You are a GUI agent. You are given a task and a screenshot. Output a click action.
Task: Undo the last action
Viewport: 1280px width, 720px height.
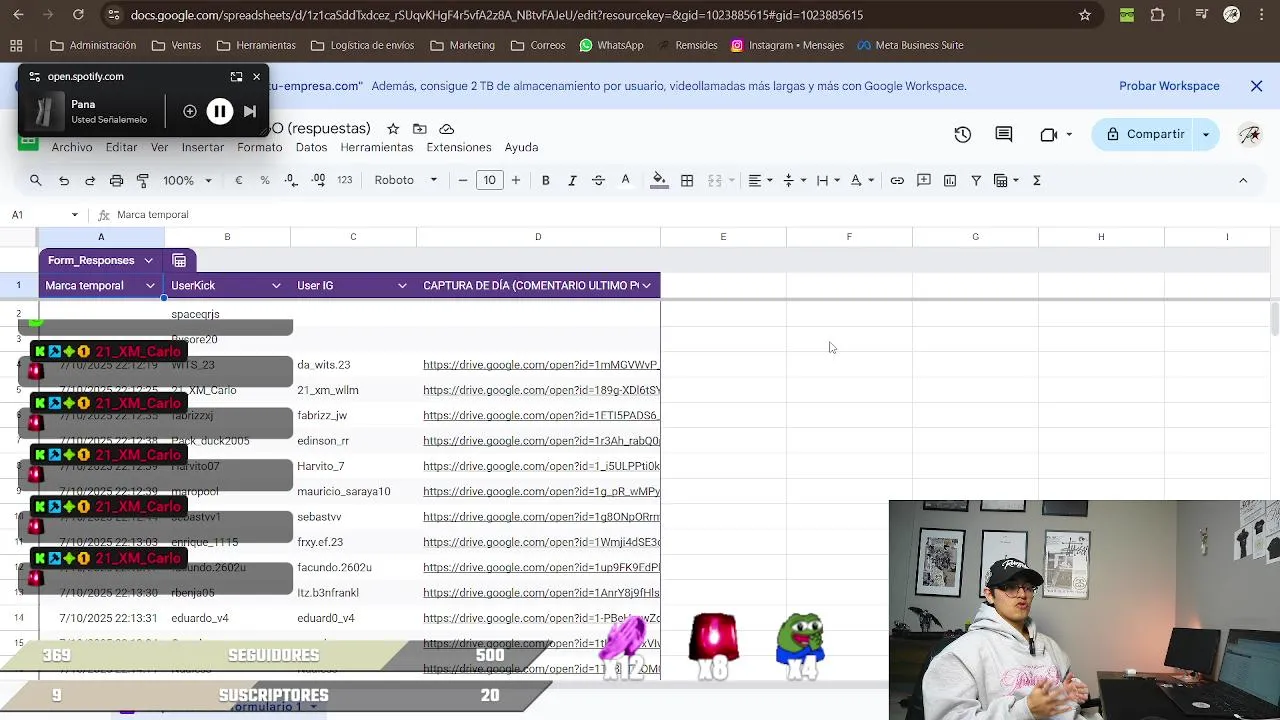coord(64,180)
